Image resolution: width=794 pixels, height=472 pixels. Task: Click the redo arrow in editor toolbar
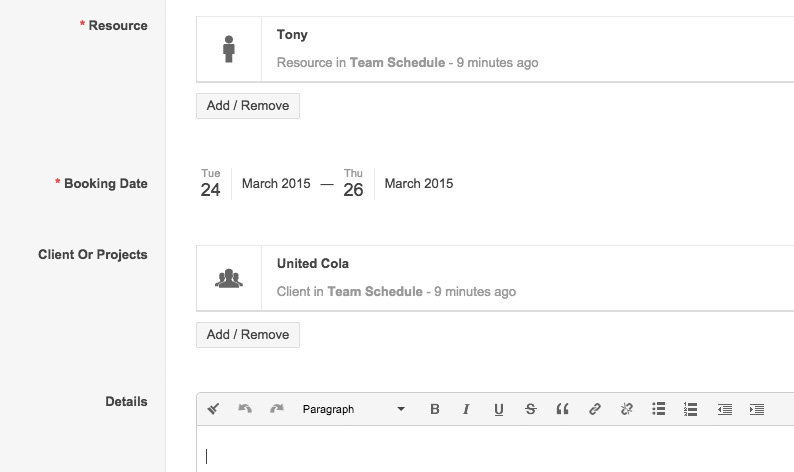point(277,409)
